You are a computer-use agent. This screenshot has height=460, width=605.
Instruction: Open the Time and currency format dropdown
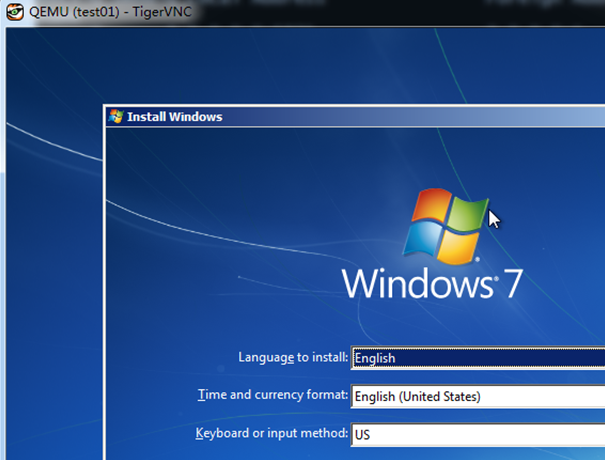pyautogui.click(x=478, y=396)
